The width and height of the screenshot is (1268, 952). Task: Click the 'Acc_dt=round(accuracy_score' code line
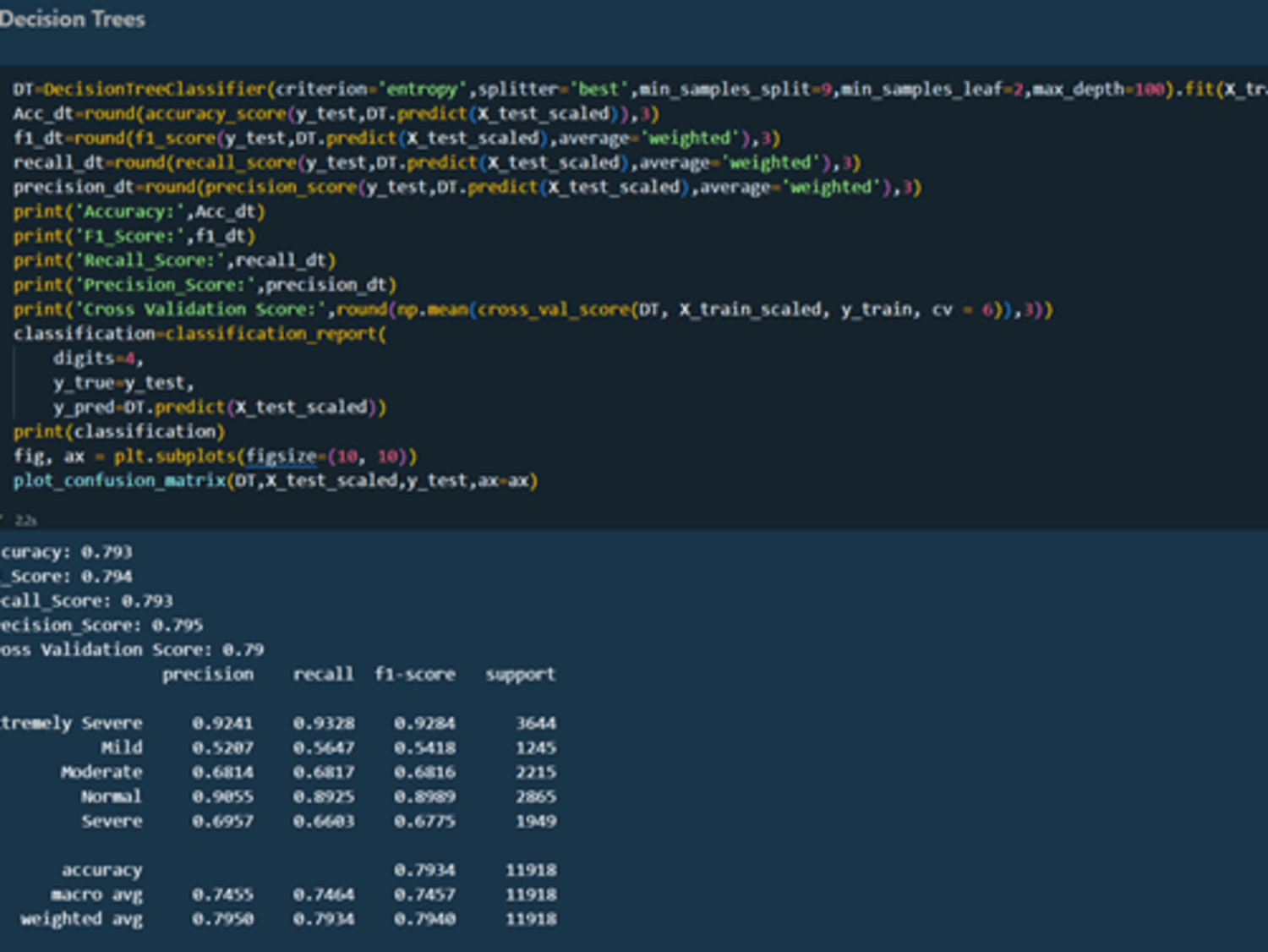(x=336, y=113)
